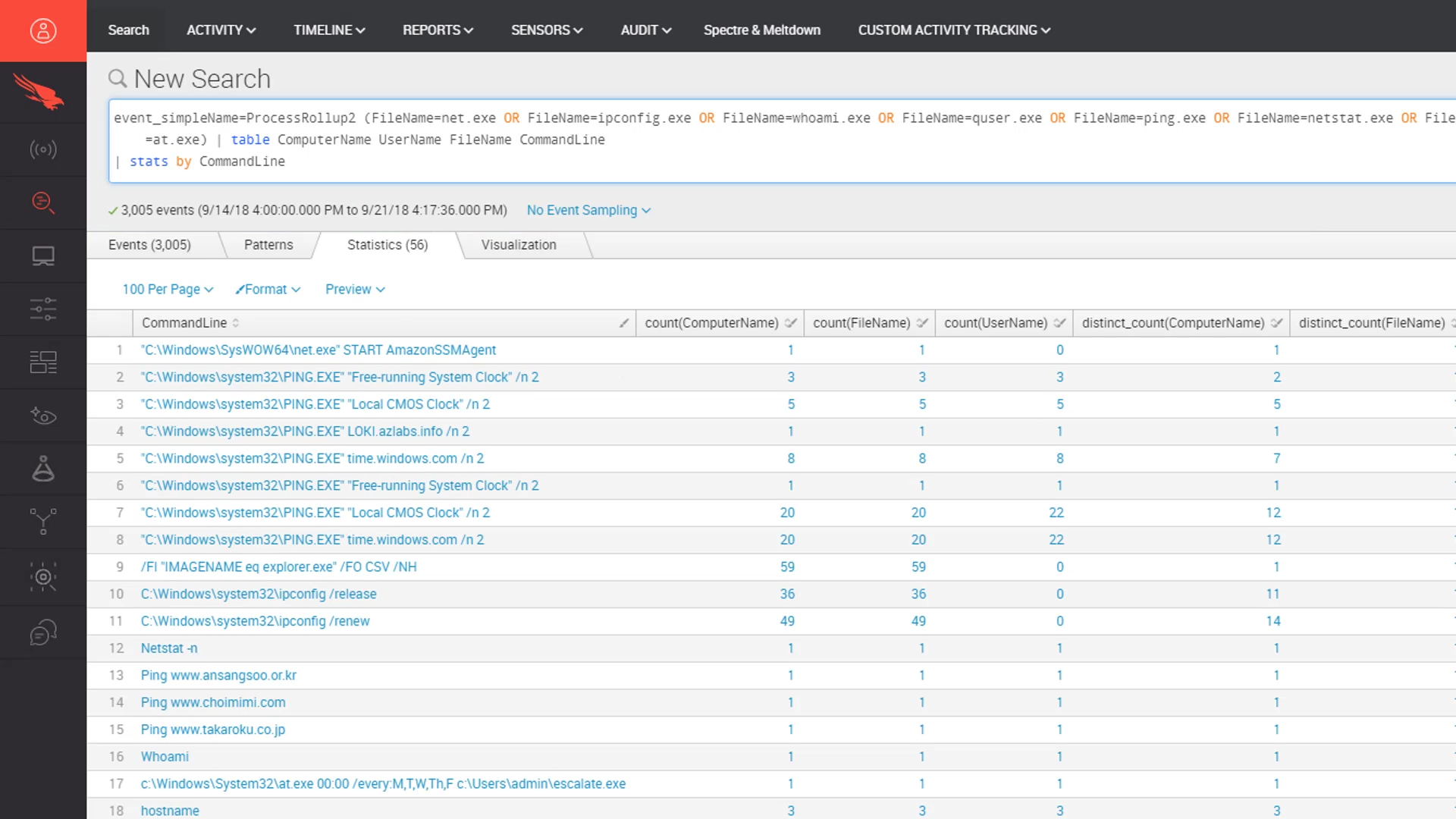This screenshot has width=1456, height=819.
Task: Click the pencil icon beside distinct_count(ComputerName)
Action: click(x=1276, y=323)
